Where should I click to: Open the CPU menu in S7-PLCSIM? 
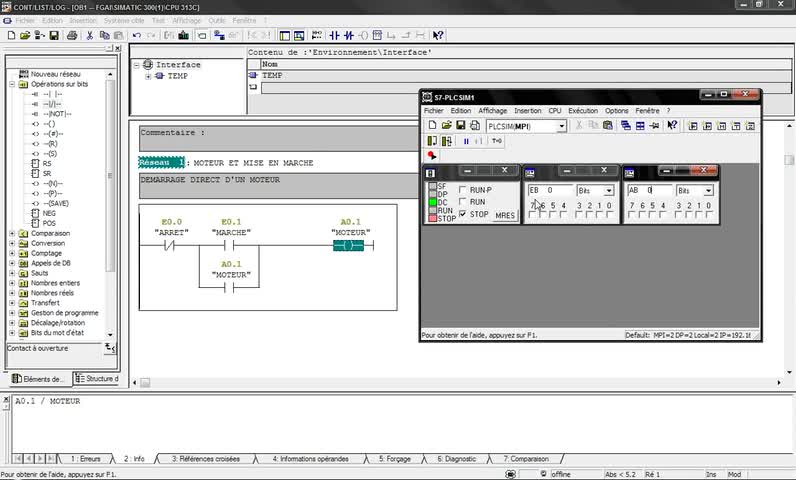554,111
